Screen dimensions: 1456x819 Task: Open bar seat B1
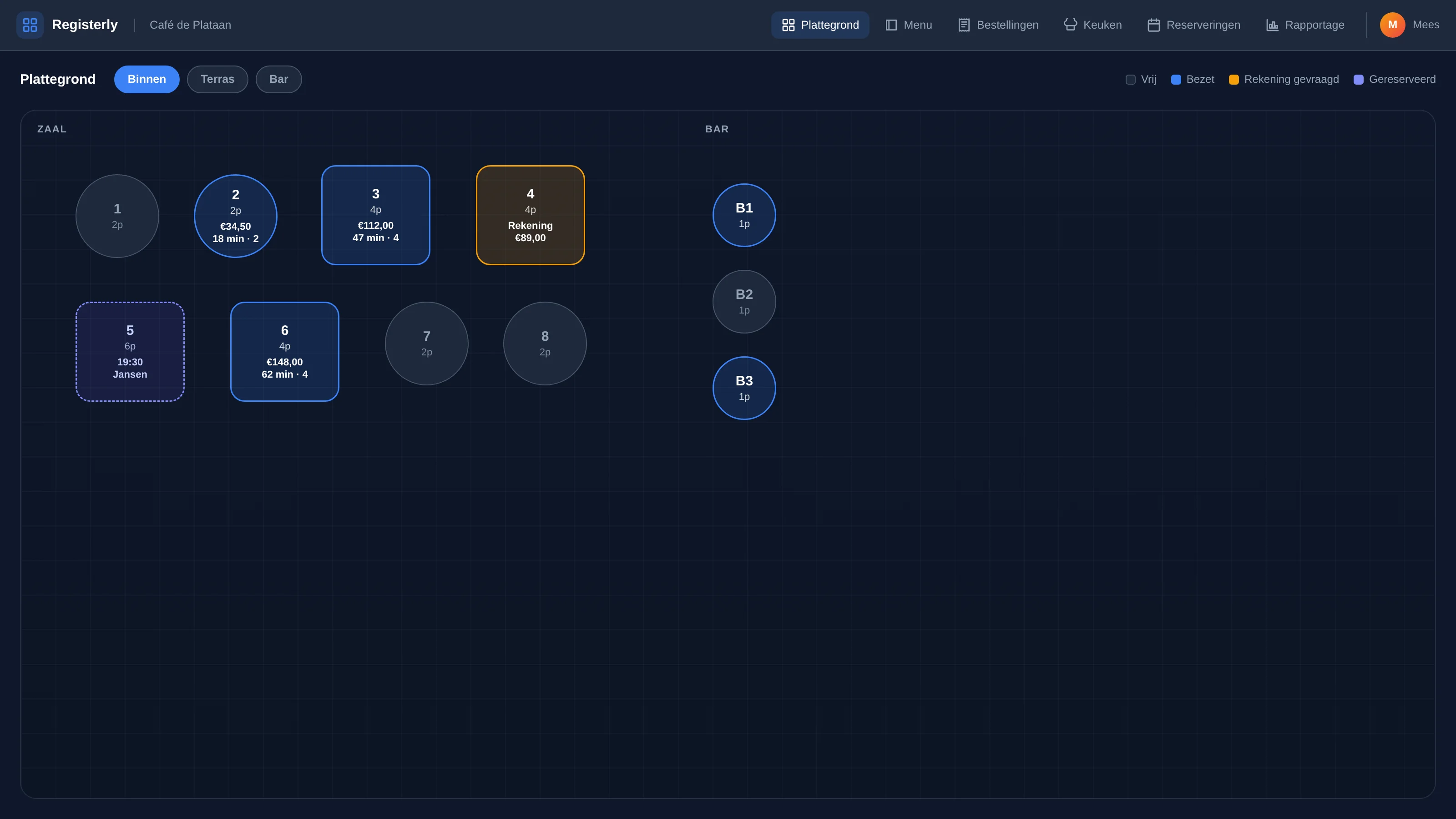[x=744, y=215]
